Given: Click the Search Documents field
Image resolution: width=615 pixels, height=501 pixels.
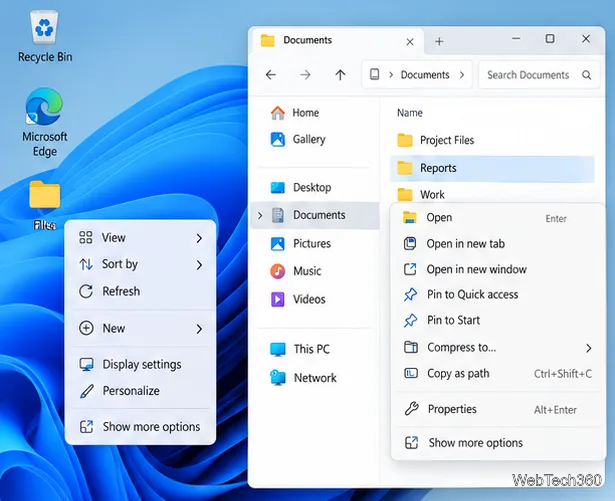Looking at the screenshot, I should click(539, 75).
